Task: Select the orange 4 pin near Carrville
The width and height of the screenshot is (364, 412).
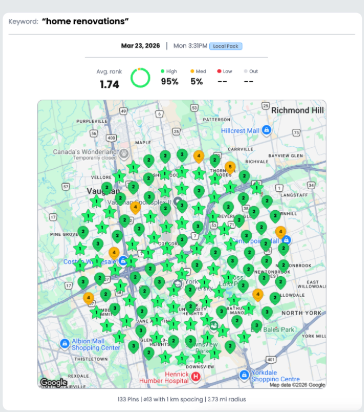Action: click(x=199, y=156)
